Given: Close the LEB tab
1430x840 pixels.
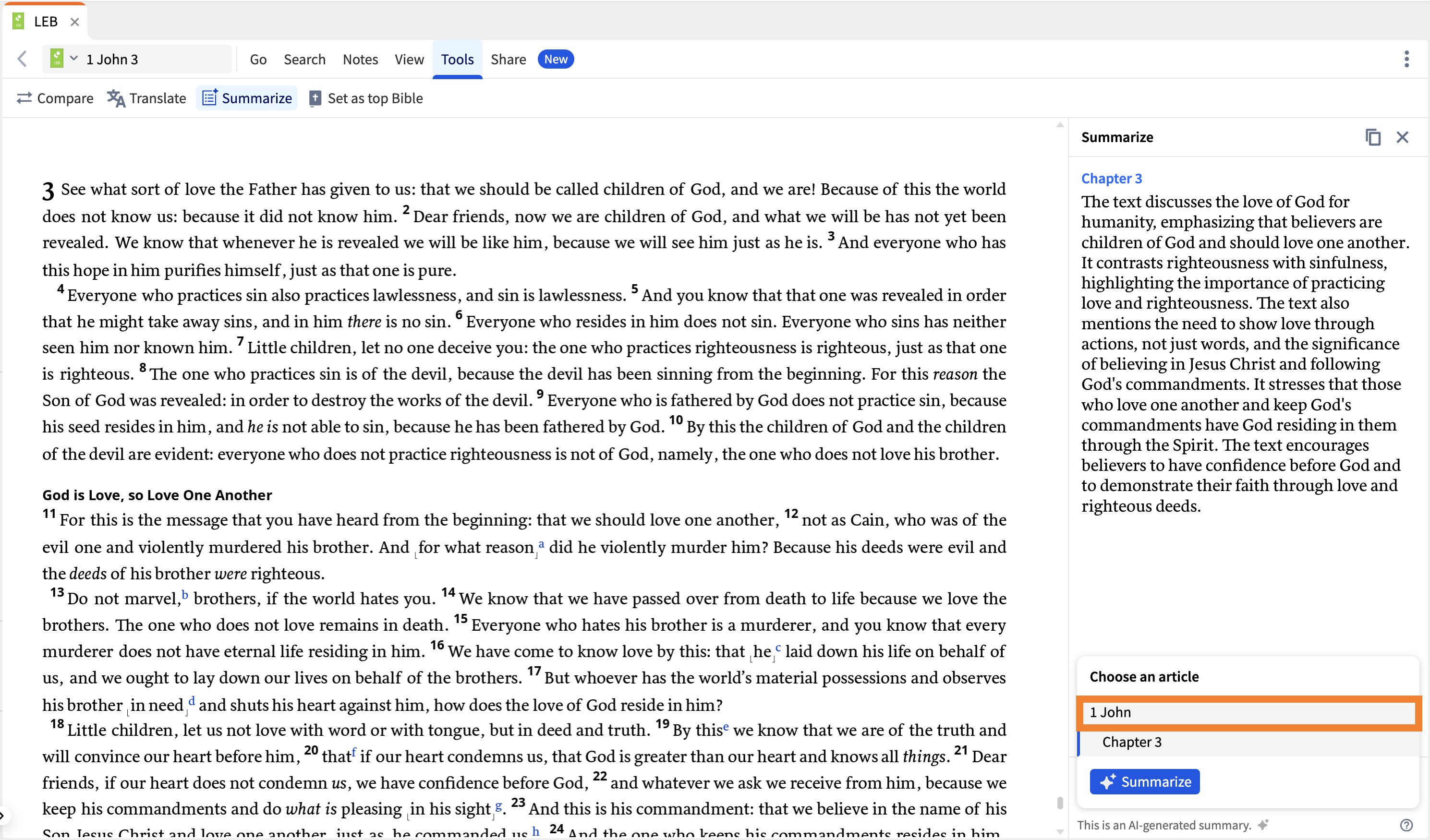Looking at the screenshot, I should [x=74, y=22].
